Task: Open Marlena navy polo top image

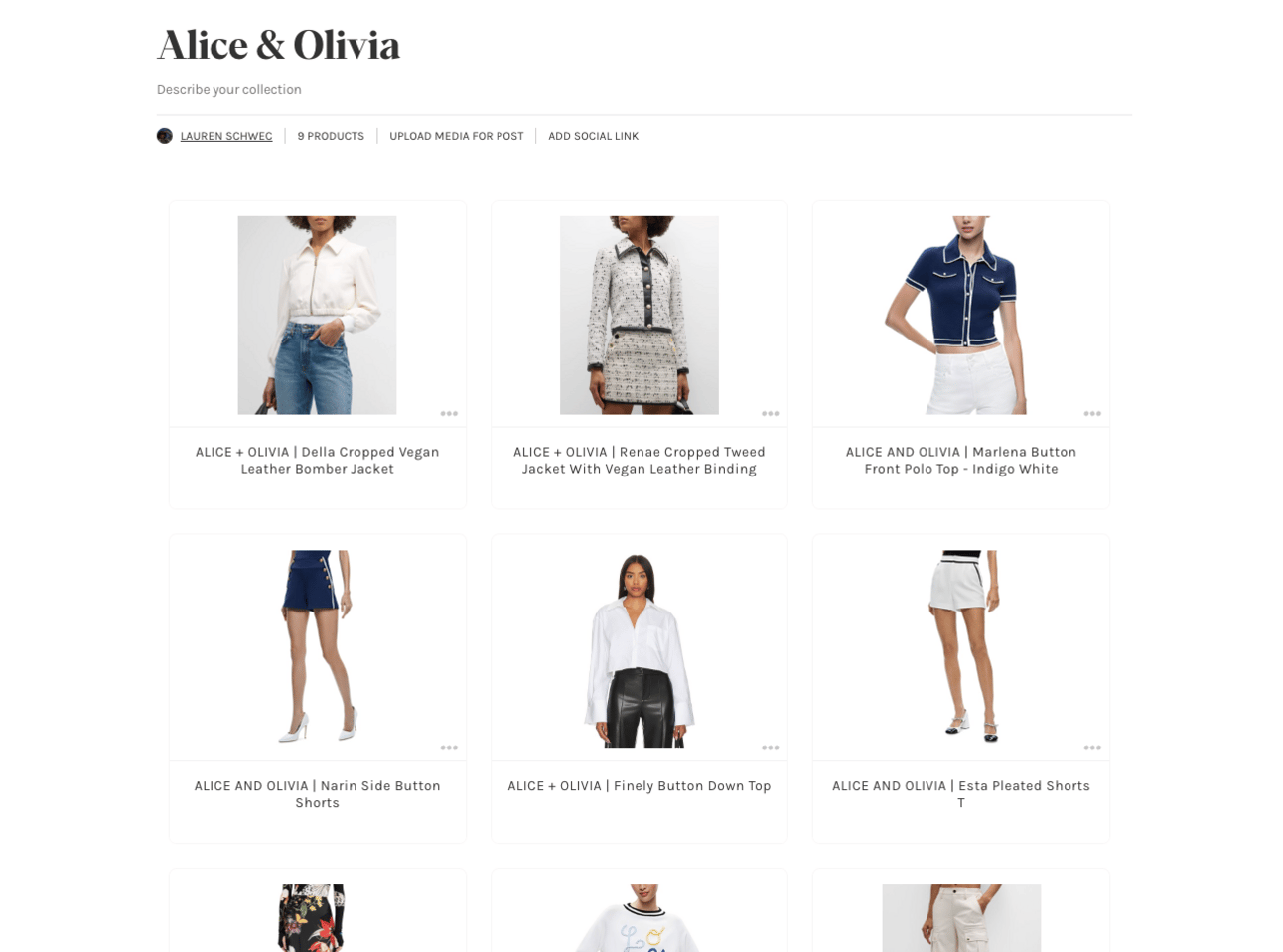Action: 961,316
